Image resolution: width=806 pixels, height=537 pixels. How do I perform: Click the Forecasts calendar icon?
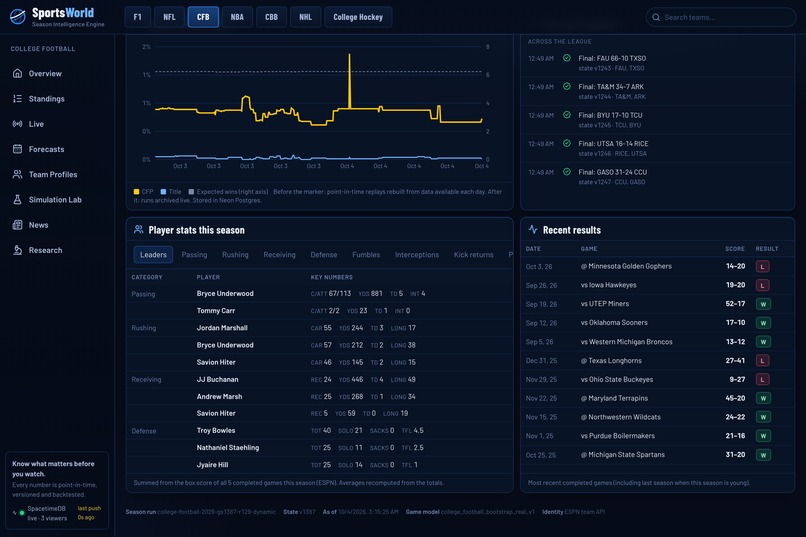click(17, 149)
